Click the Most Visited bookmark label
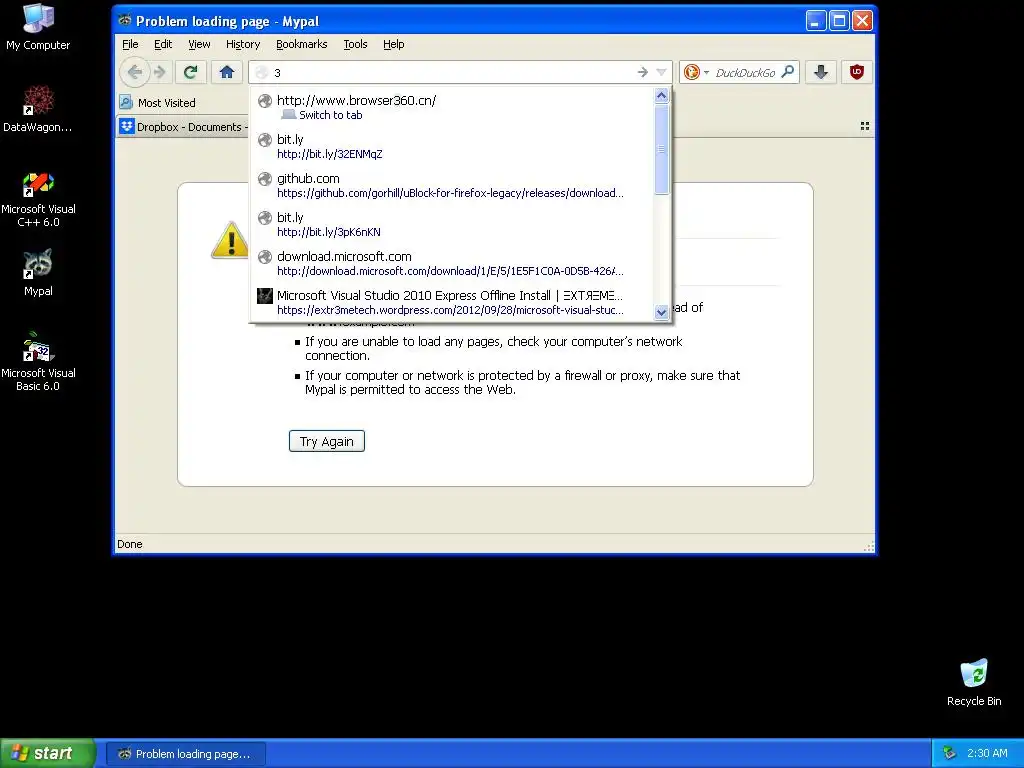 click(167, 103)
